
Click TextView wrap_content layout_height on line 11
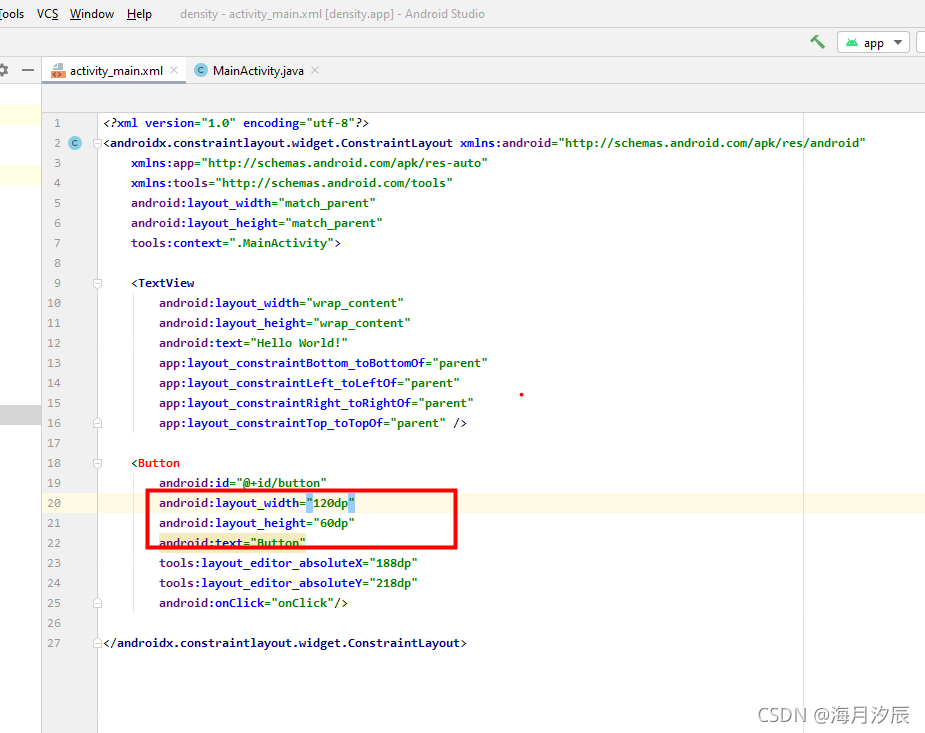[284, 323]
